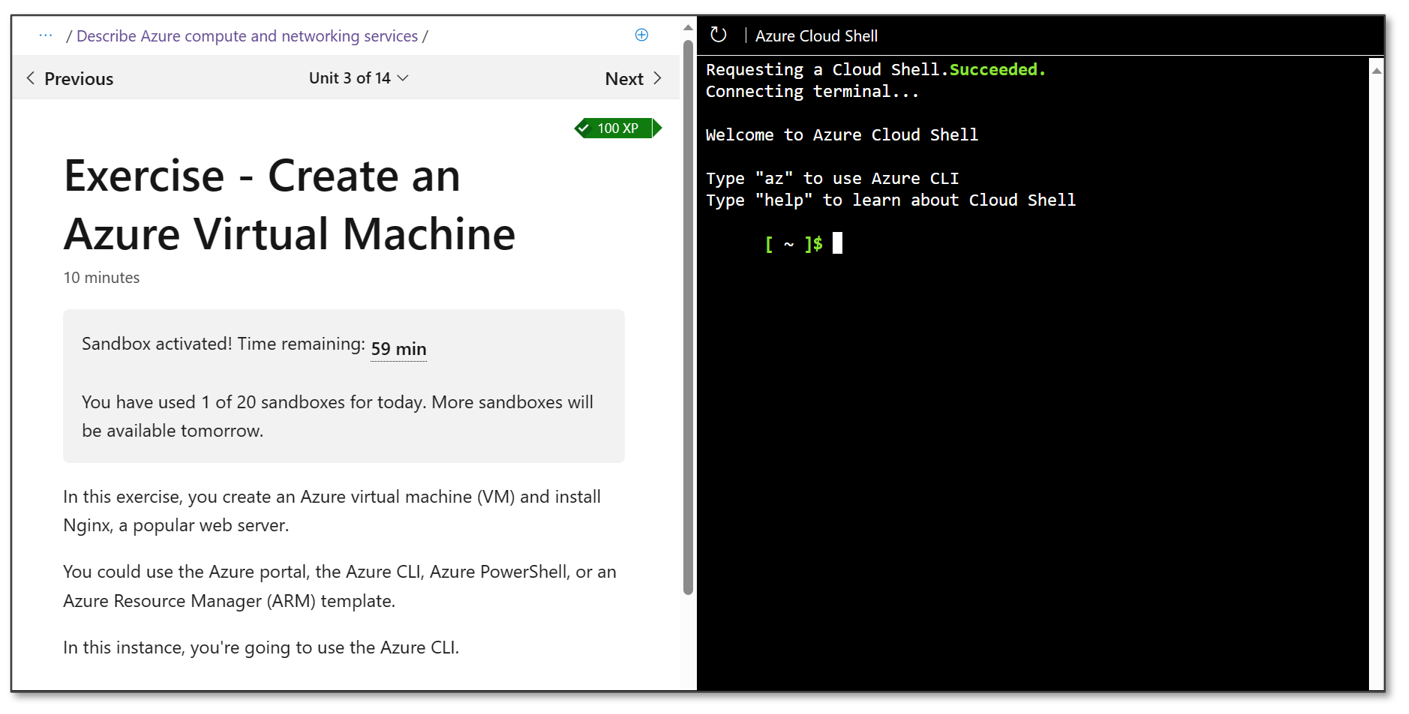
Task: Collapse the unit selector chevron
Action: [401, 77]
